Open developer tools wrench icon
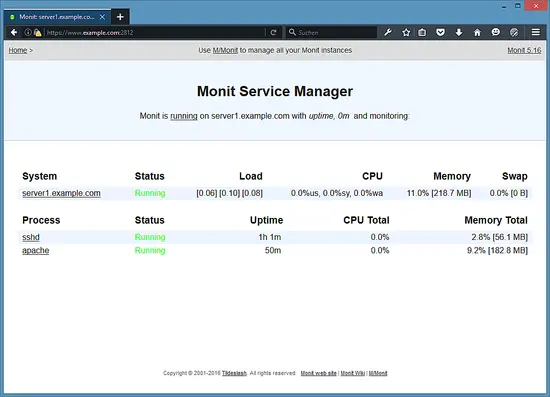The image size is (550, 397). (x=388, y=33)
